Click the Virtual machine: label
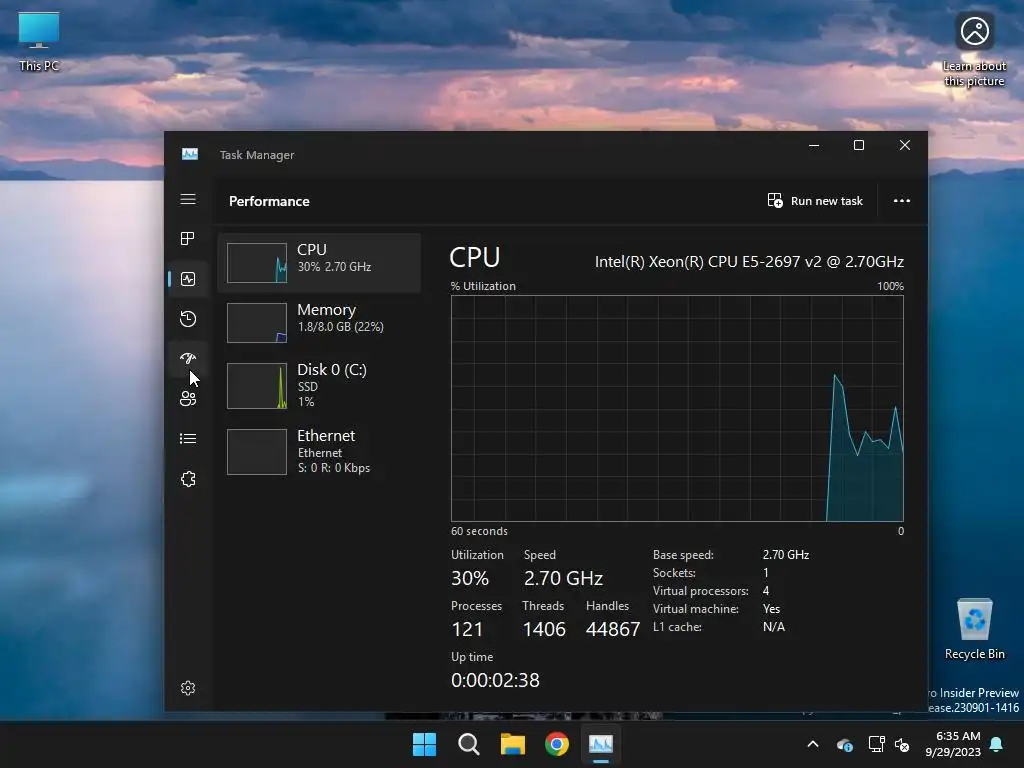1024x768 pixels. 696,609
